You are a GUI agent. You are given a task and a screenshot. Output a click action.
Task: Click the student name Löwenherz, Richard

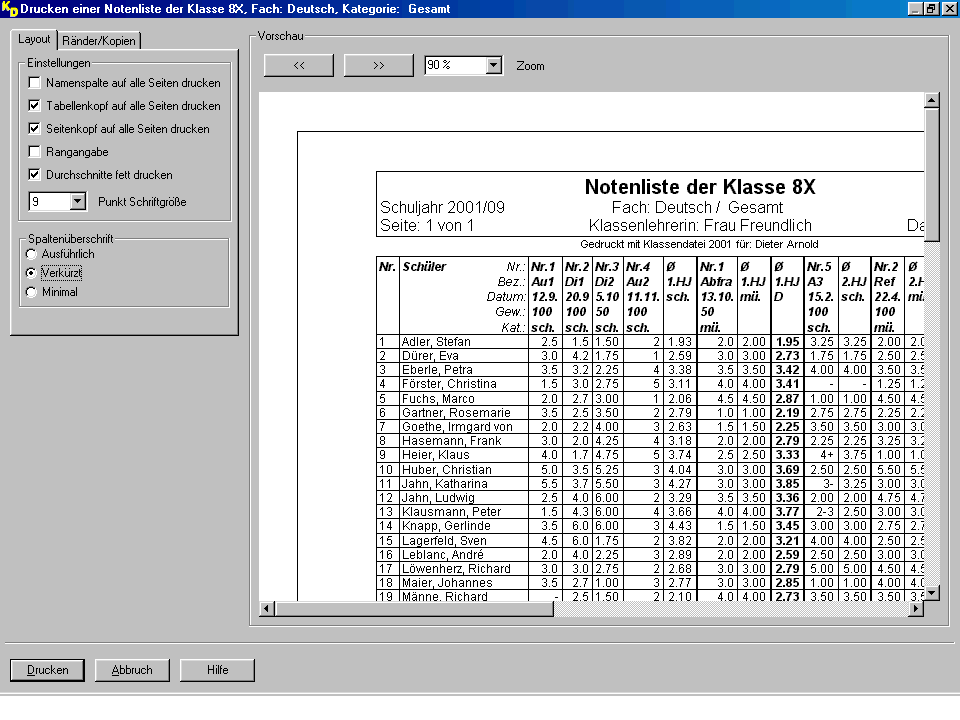click(x=456, y=569)
